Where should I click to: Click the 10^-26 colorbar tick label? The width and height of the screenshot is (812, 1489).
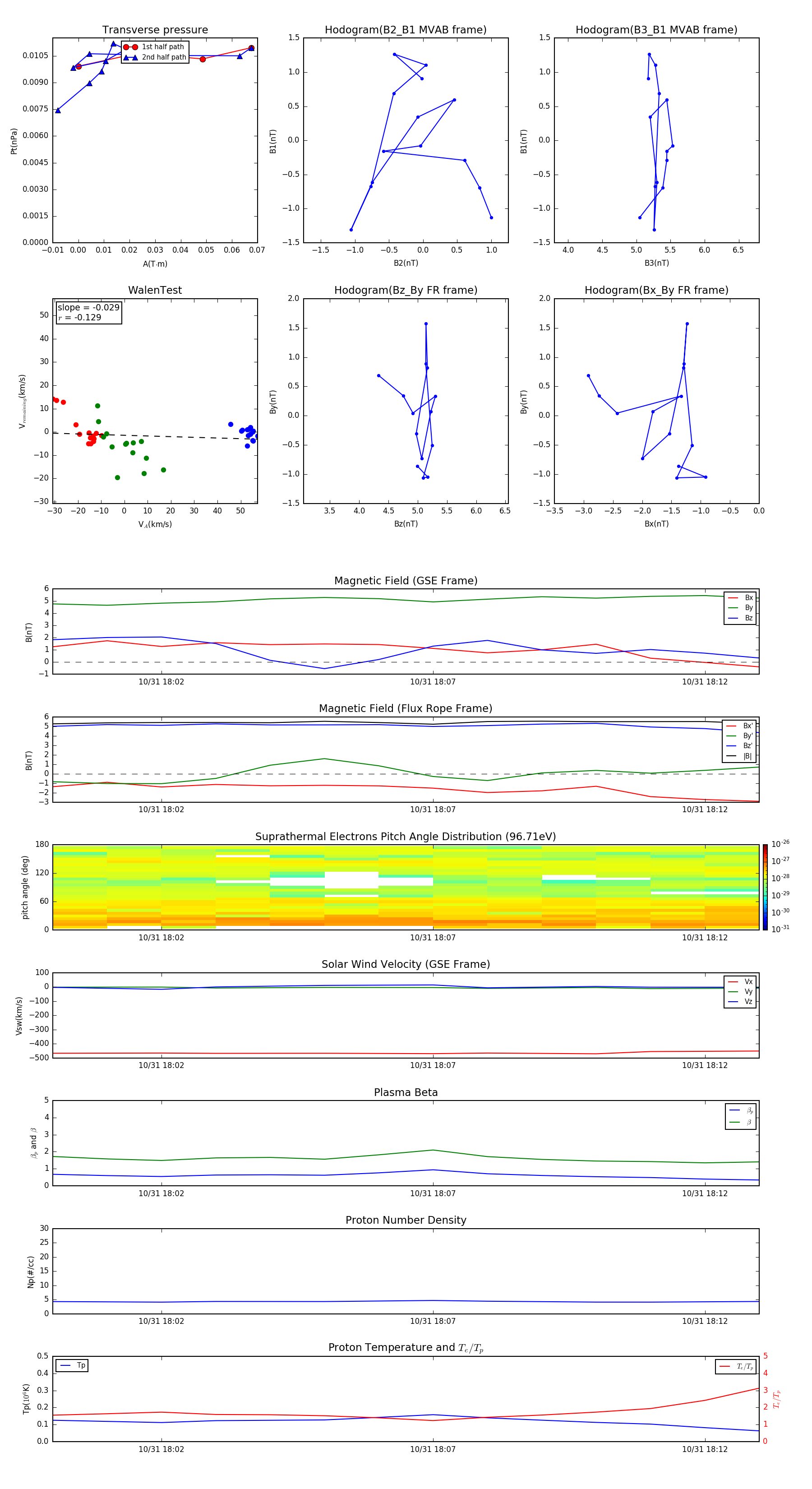780,844
